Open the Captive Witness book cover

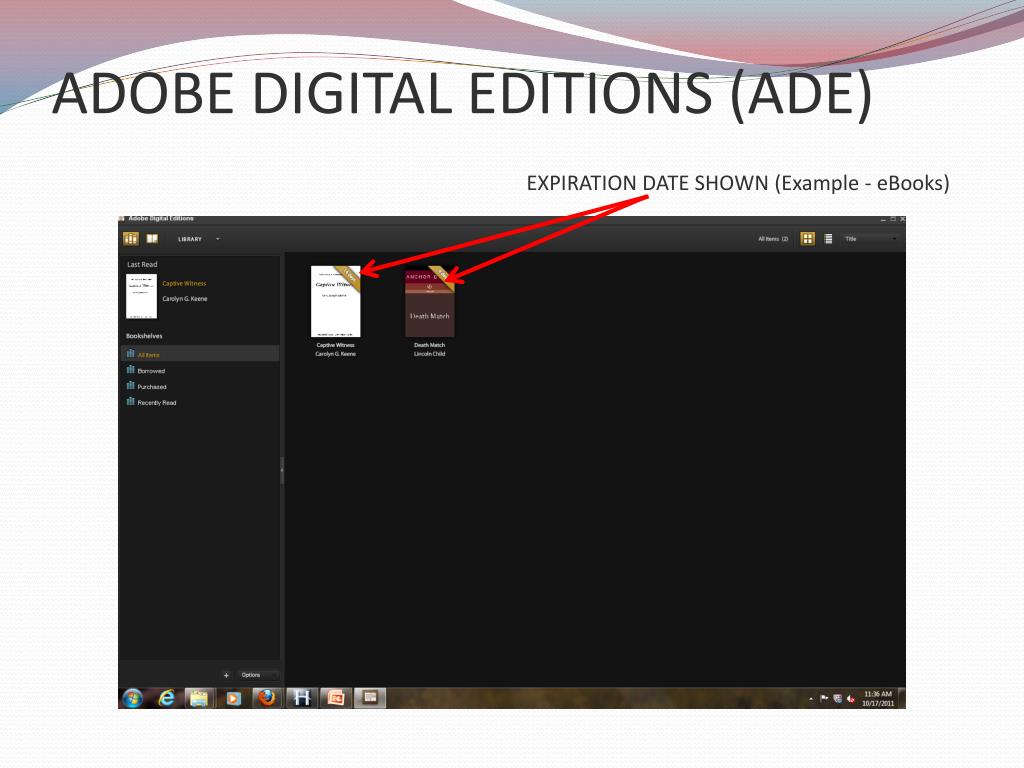click(x=336, y=301)
